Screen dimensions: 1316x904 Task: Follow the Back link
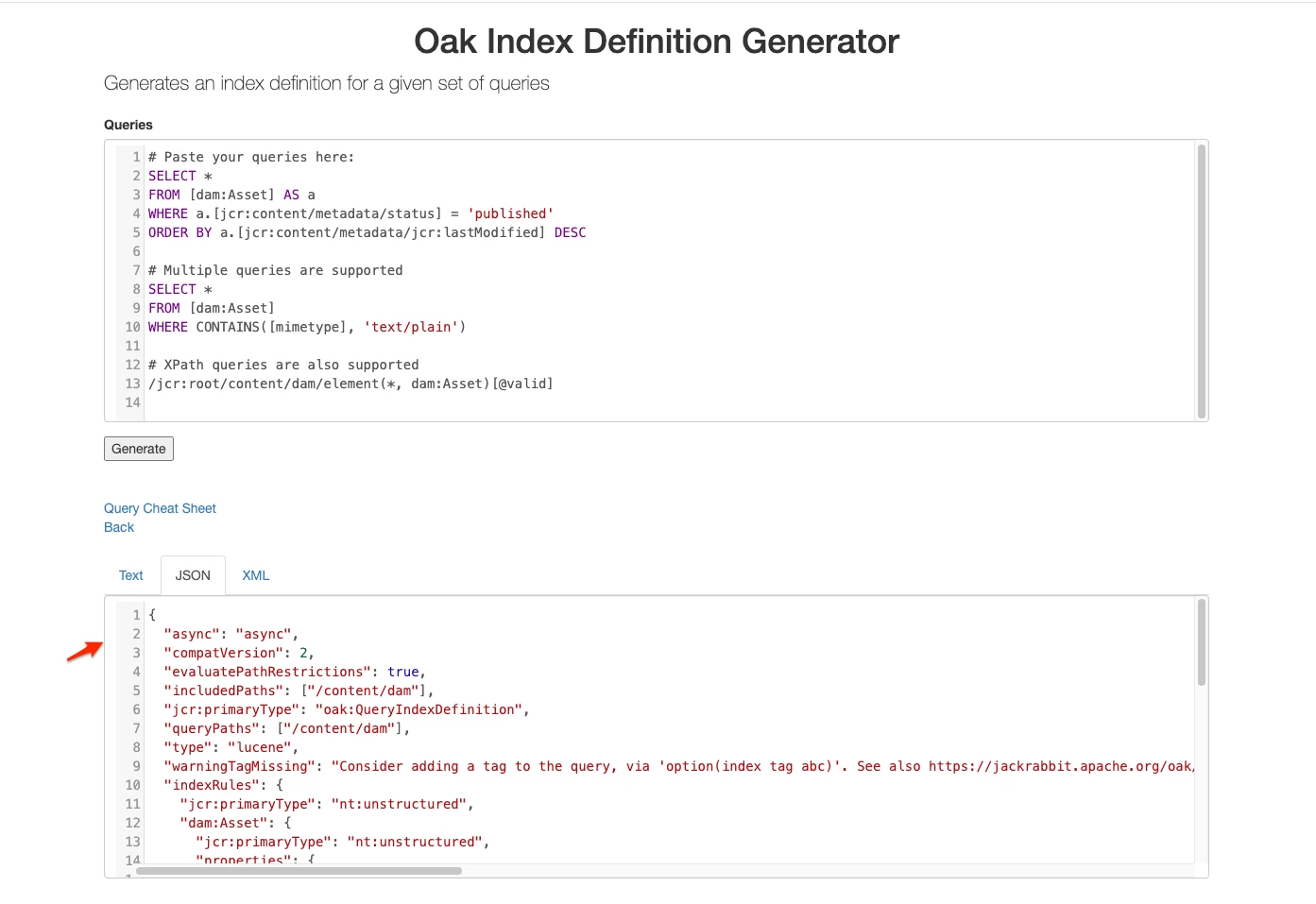click(x=119, y=527)
